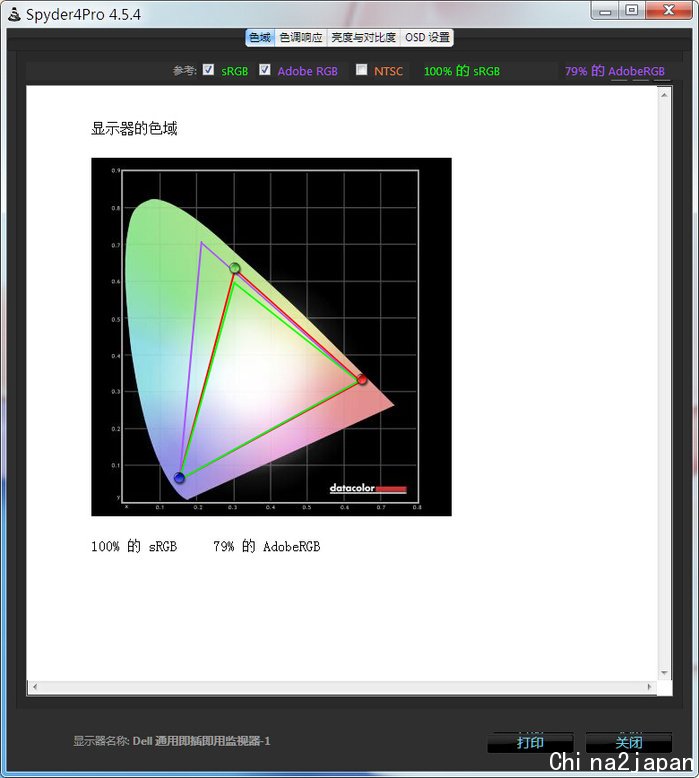Click the NTSC label text
Screen dimensions: 699x778
[388, 71]
